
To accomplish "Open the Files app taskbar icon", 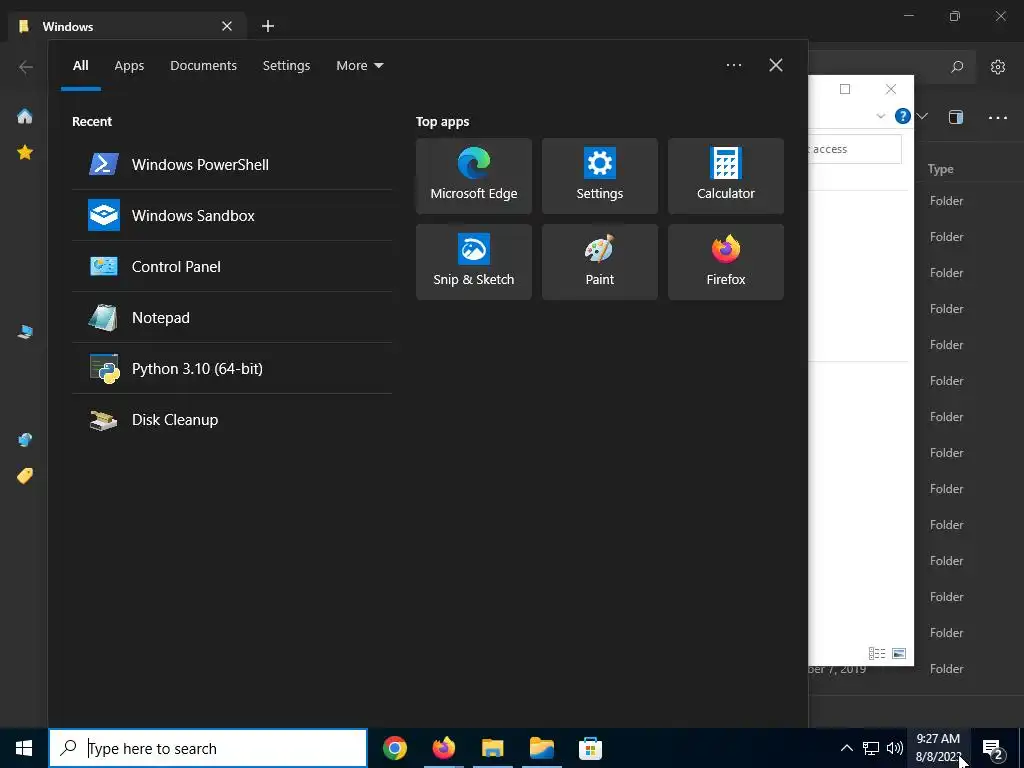I will pos(541,748).
